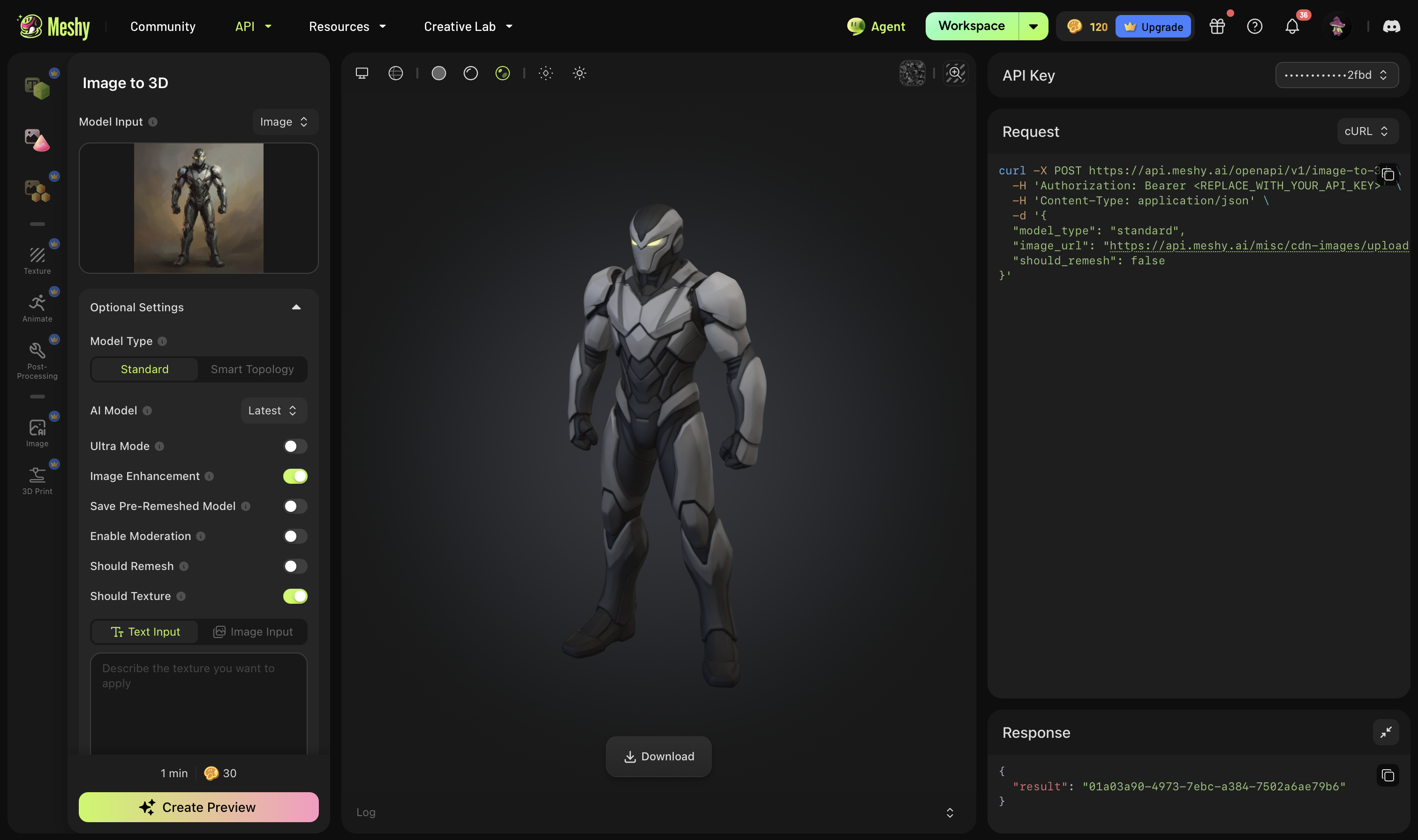Disable Image Enhancement switch
The image size is (1418, 840).
tap(295, 476)
